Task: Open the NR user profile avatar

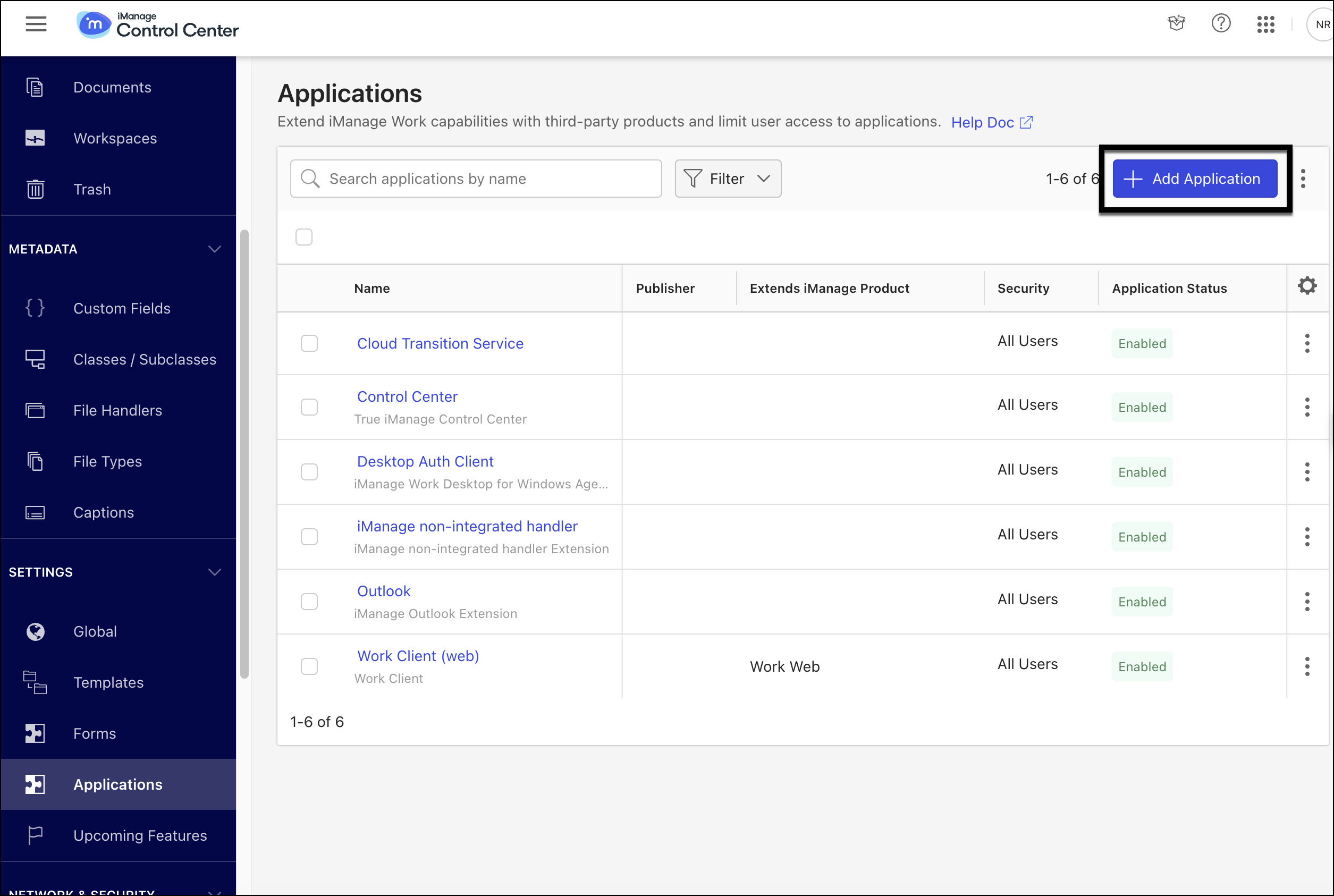Action: 1320,24
